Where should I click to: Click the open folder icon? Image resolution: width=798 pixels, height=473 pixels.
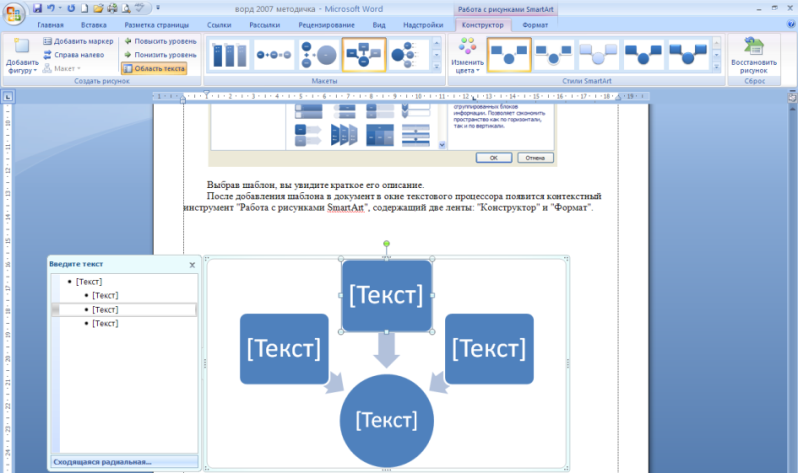point(98,8)
